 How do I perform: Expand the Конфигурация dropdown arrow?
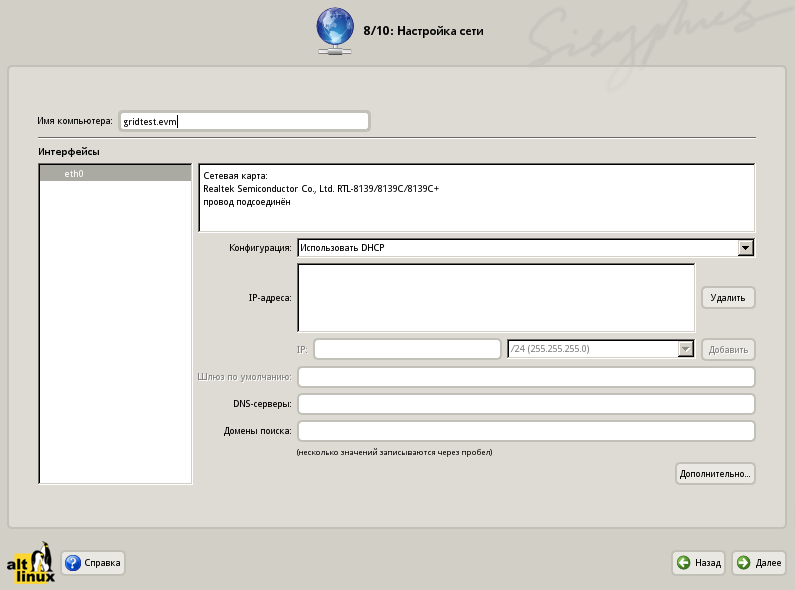tap(745, 247)
